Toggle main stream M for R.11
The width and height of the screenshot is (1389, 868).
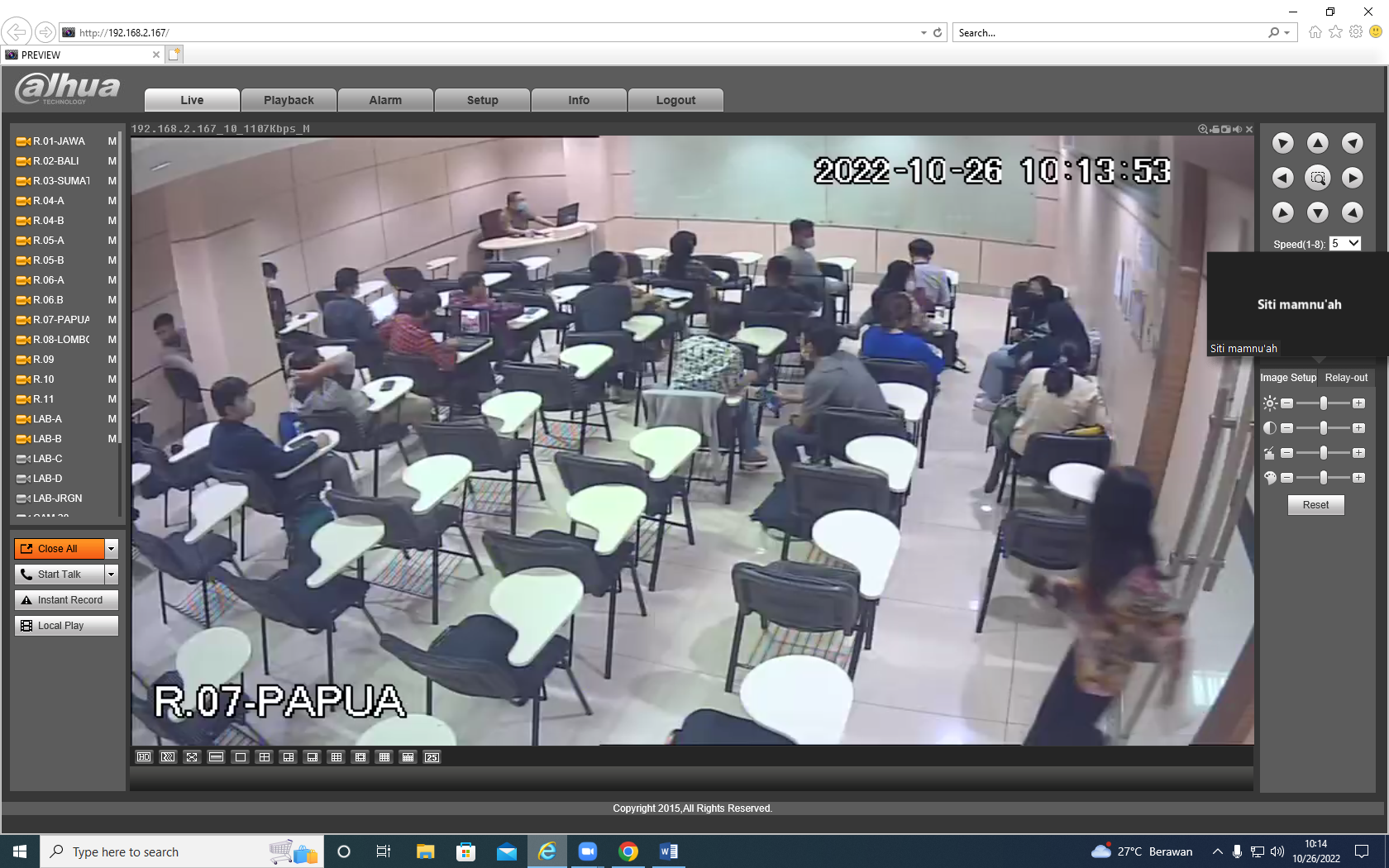point(112,399)
